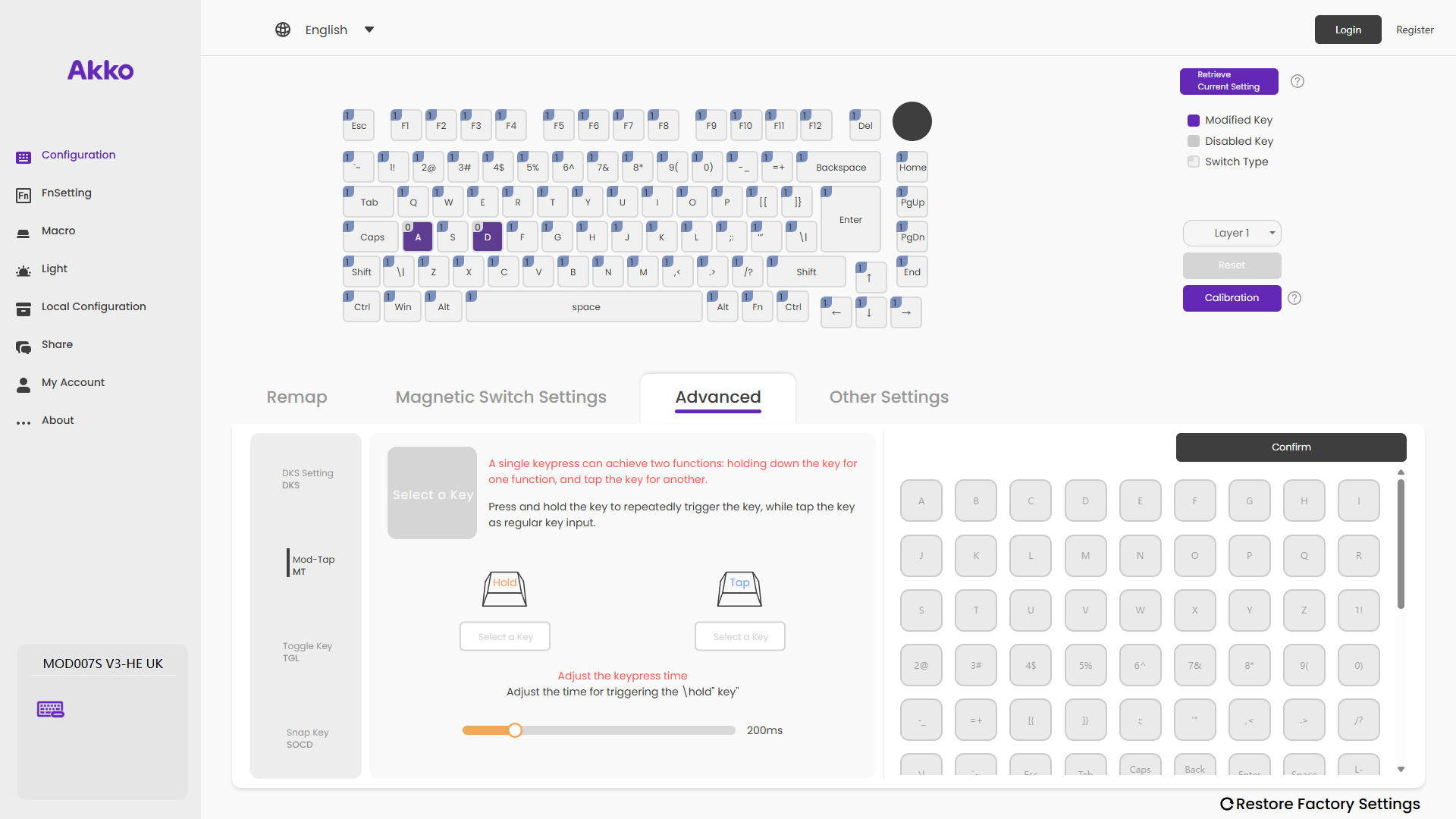
Task: Open the Hold Select a Key field
Action: coord(505,636)
